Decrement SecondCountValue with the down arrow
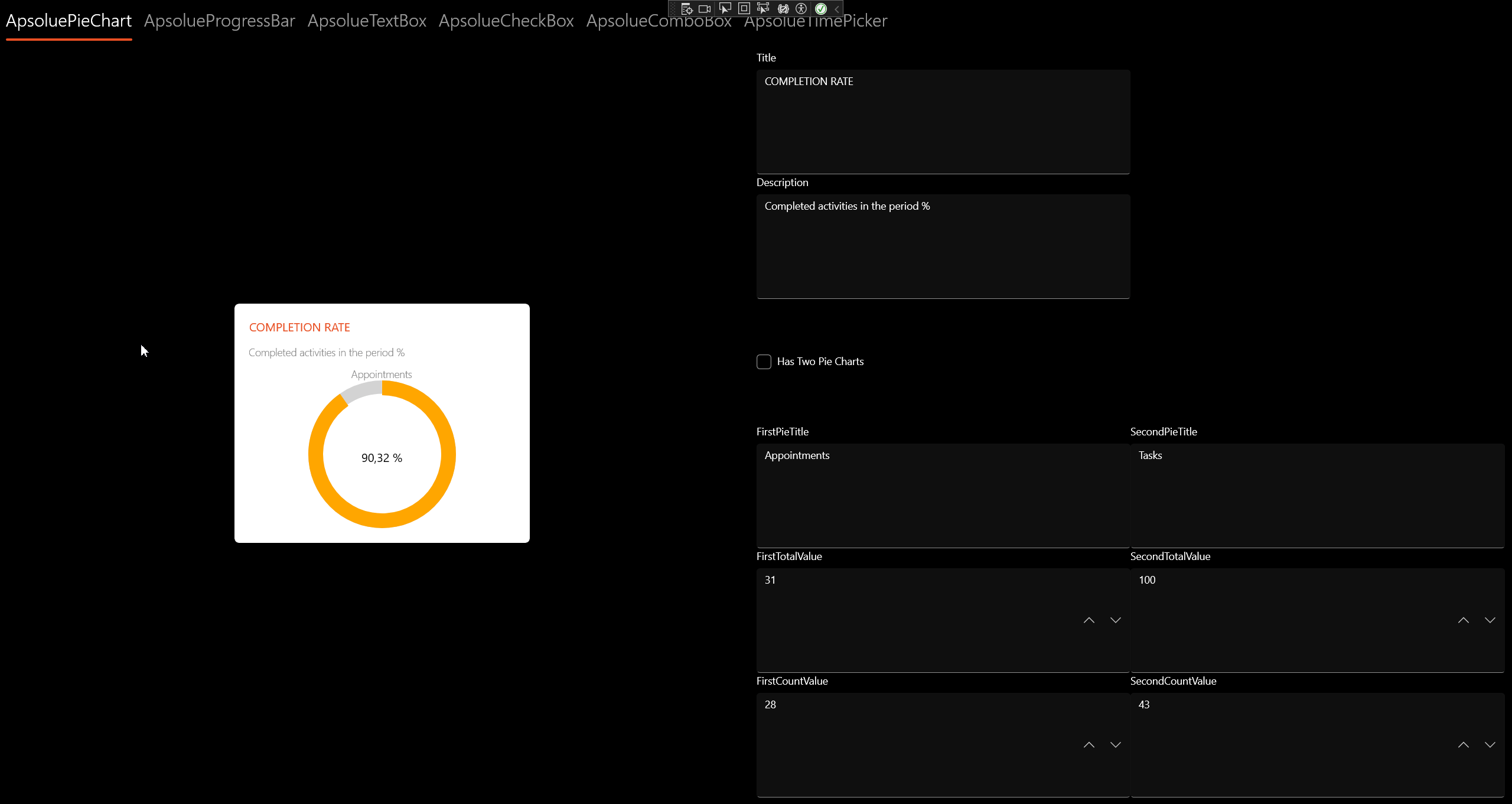The height and width of the screenshot is (804, 1512). [x=1491, y=744]
